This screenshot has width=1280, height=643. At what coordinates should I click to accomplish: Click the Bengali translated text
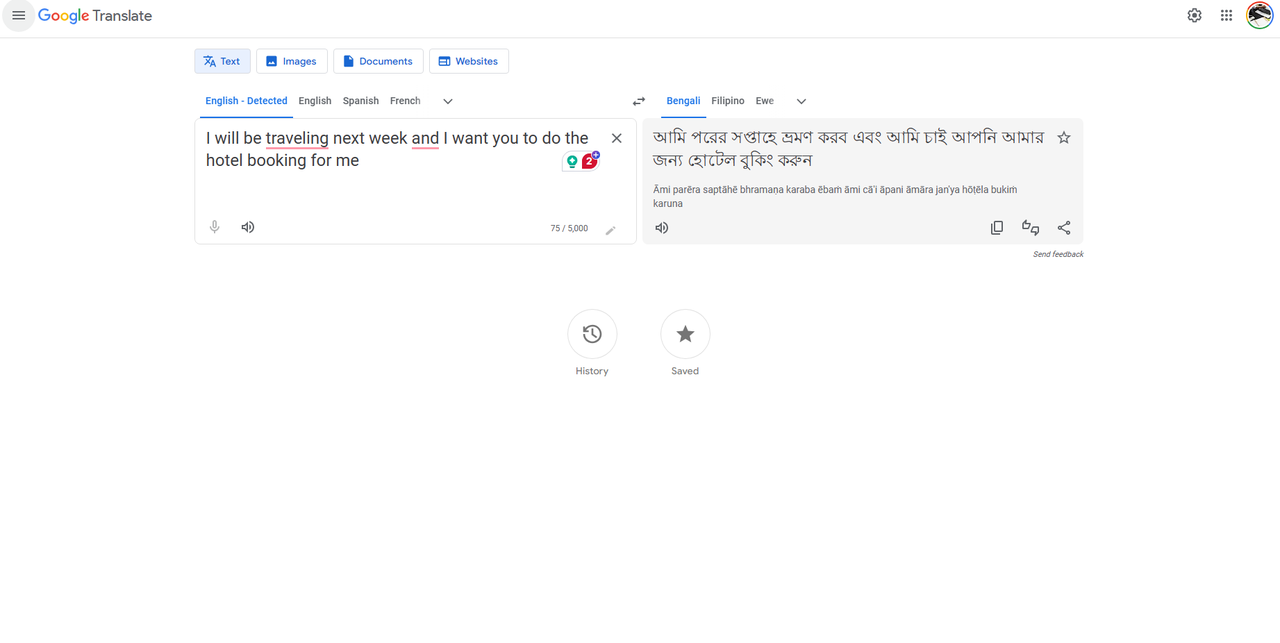(x=848, y=149)
